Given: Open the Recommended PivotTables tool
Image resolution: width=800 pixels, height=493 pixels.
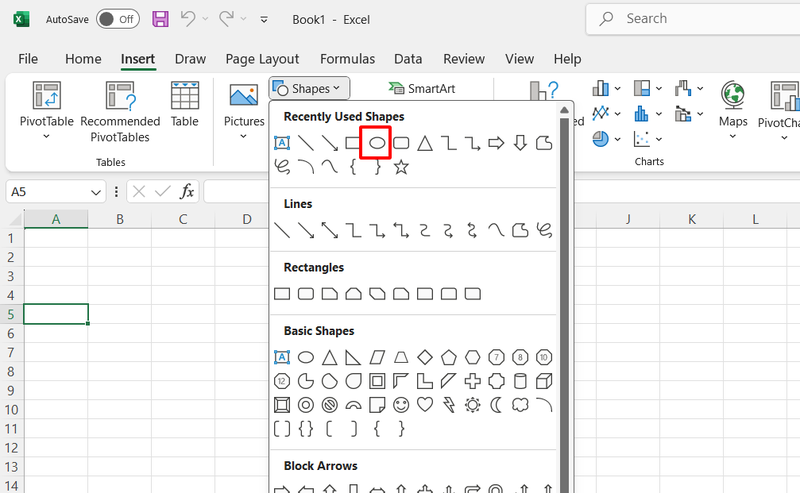Looking at the screenshot, I should (120, 112).
